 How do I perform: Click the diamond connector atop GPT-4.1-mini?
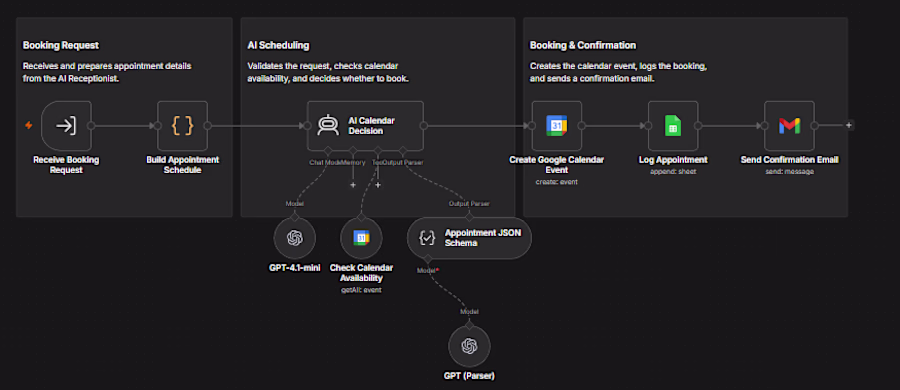tap(294, 217)
